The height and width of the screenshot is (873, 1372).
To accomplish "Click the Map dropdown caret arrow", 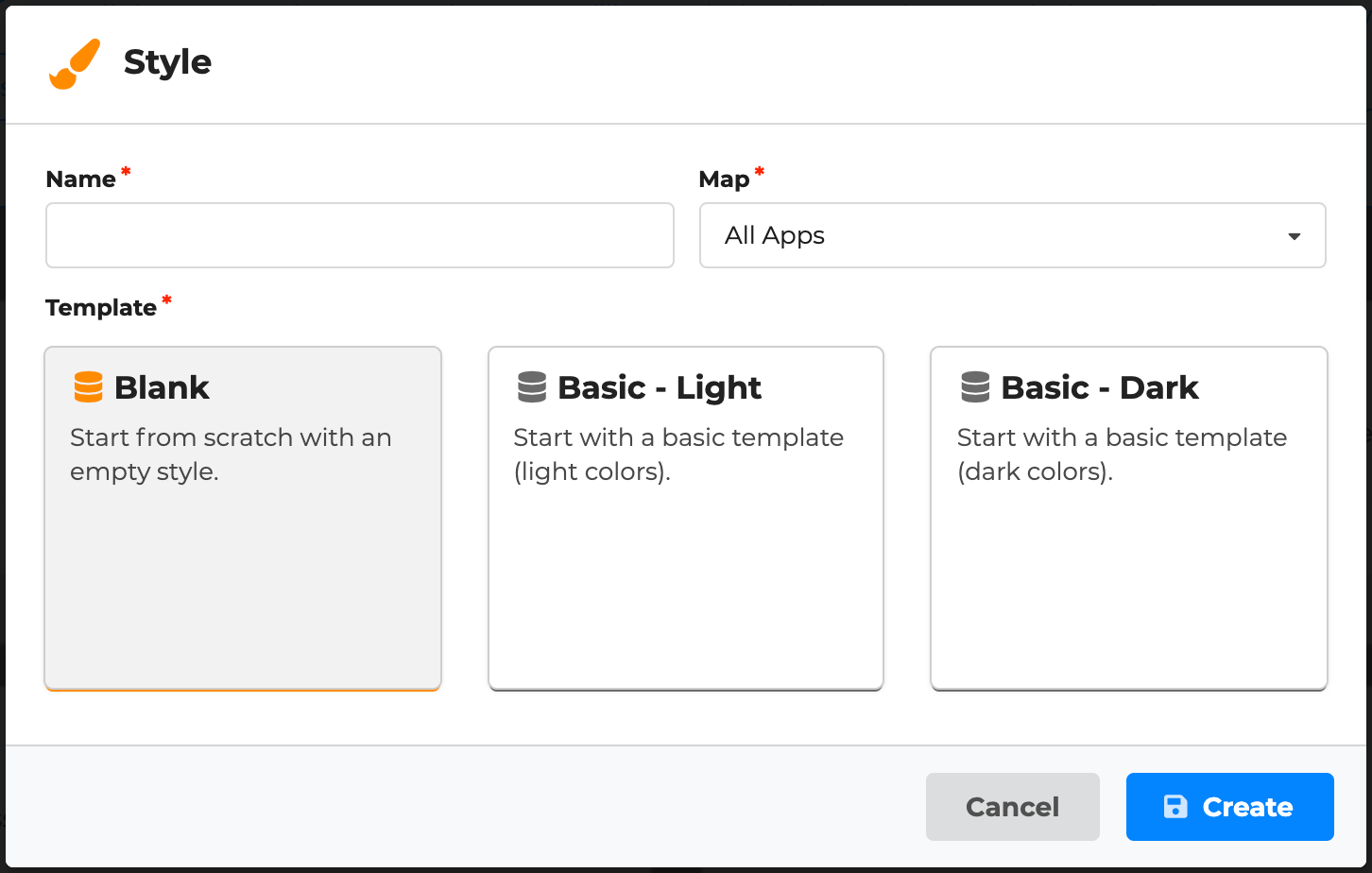I will [x=1295, y=236].
